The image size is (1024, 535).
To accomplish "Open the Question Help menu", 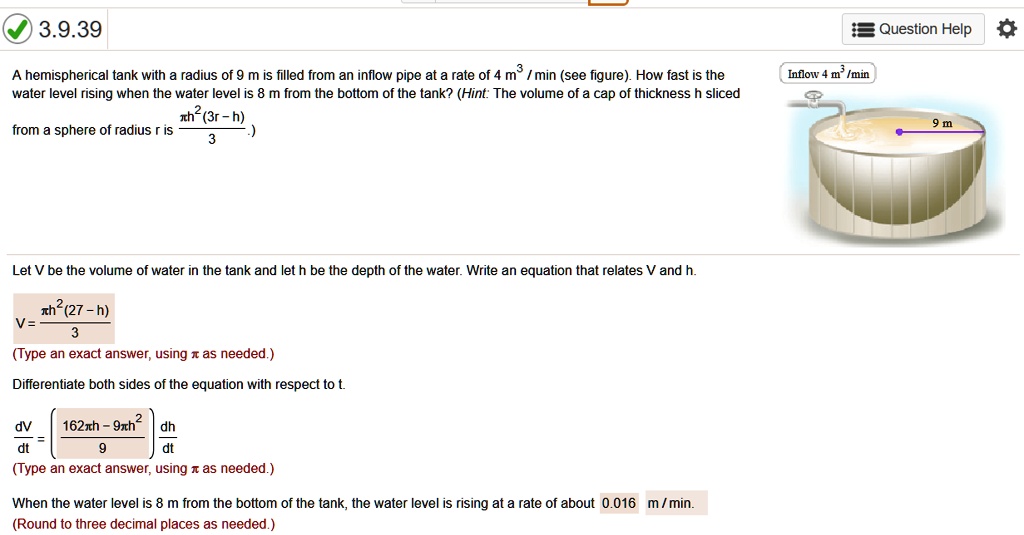I will [913, 29].
